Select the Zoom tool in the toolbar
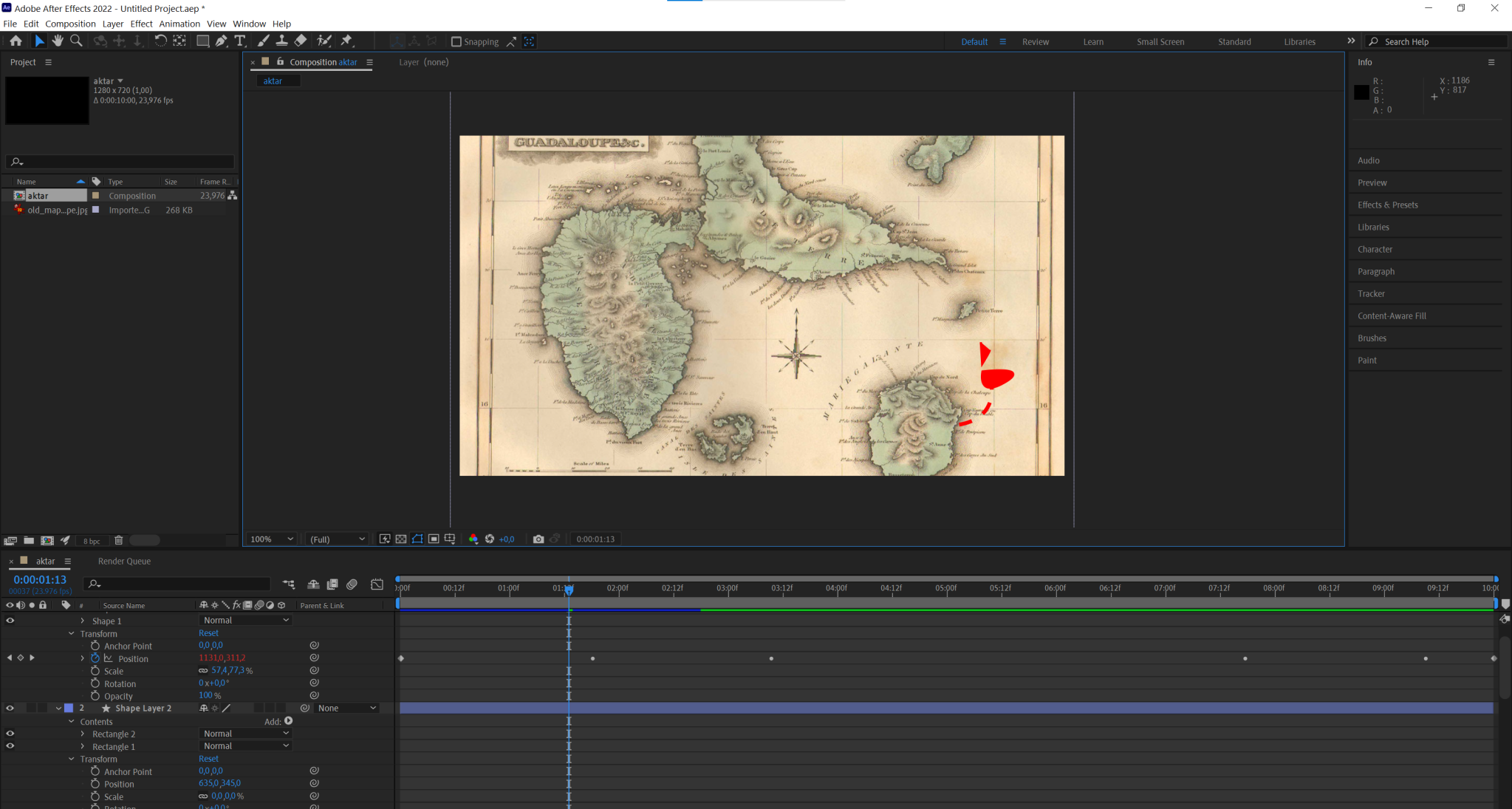Screen dimensions: 1512x809 76,41
